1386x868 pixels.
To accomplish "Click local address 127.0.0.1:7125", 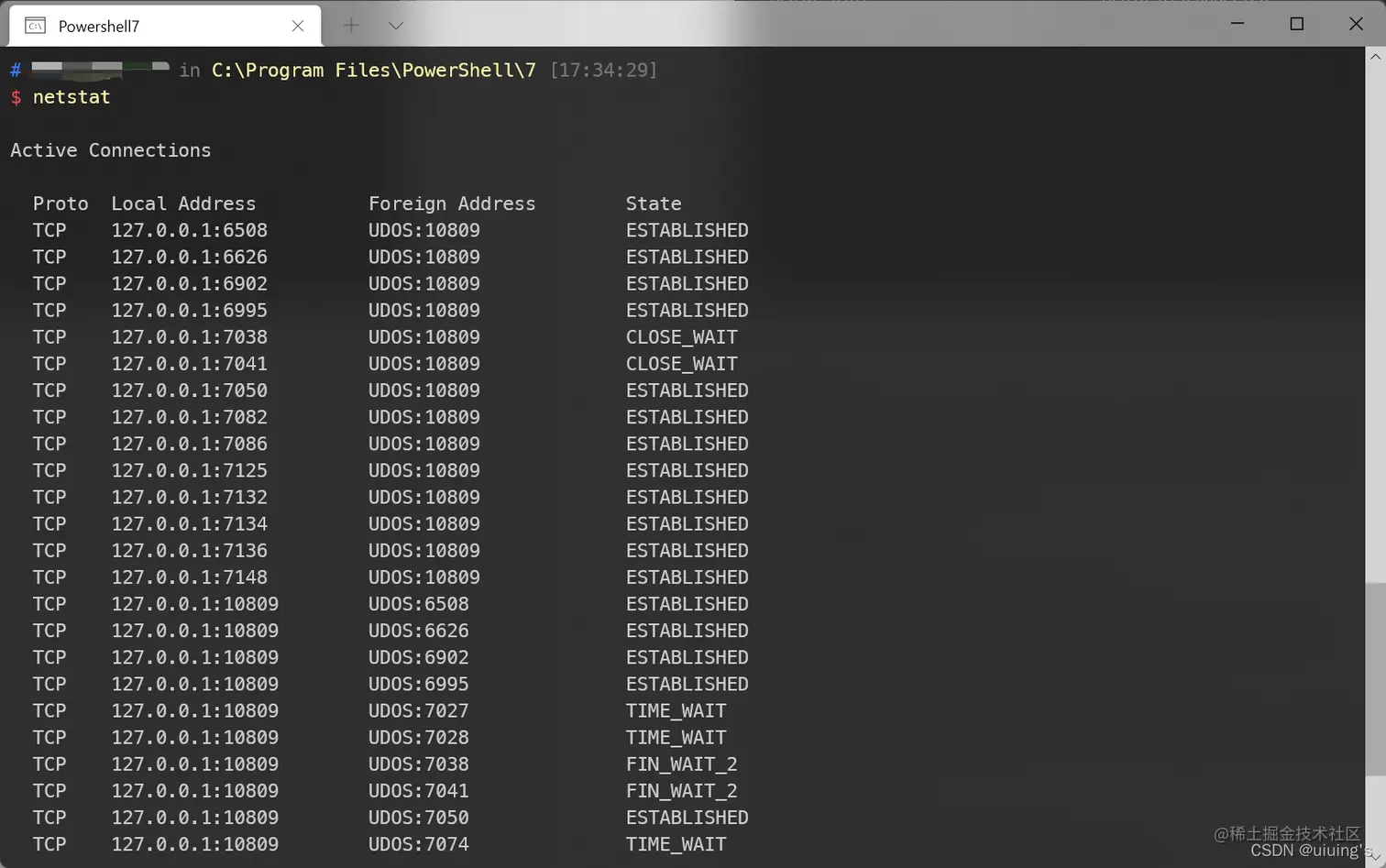I will click(x=190, y=470).
